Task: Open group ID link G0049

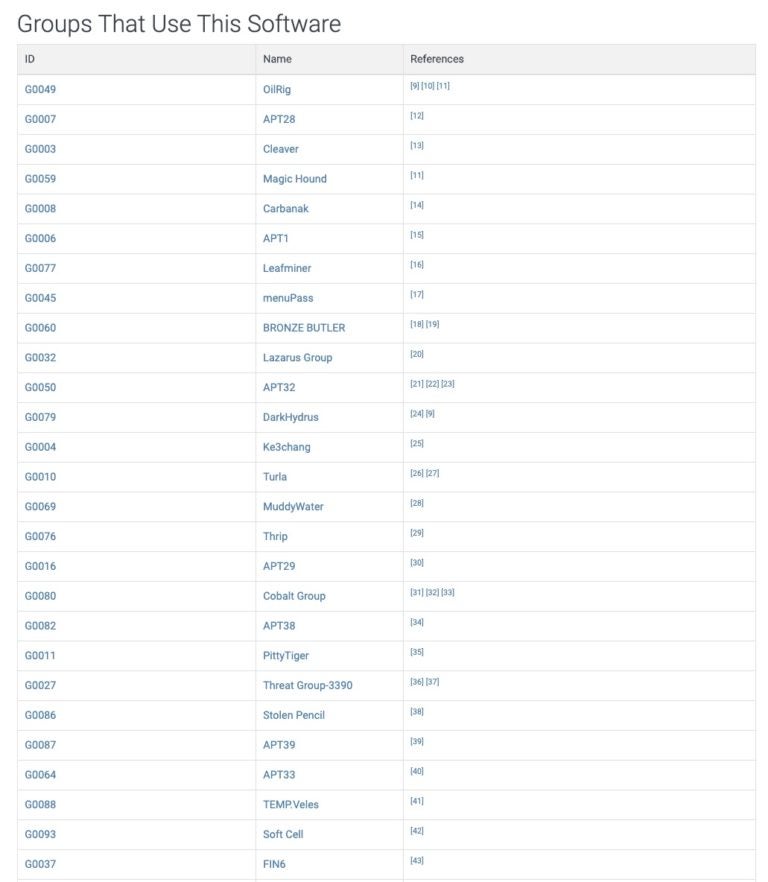Action: 40,89
